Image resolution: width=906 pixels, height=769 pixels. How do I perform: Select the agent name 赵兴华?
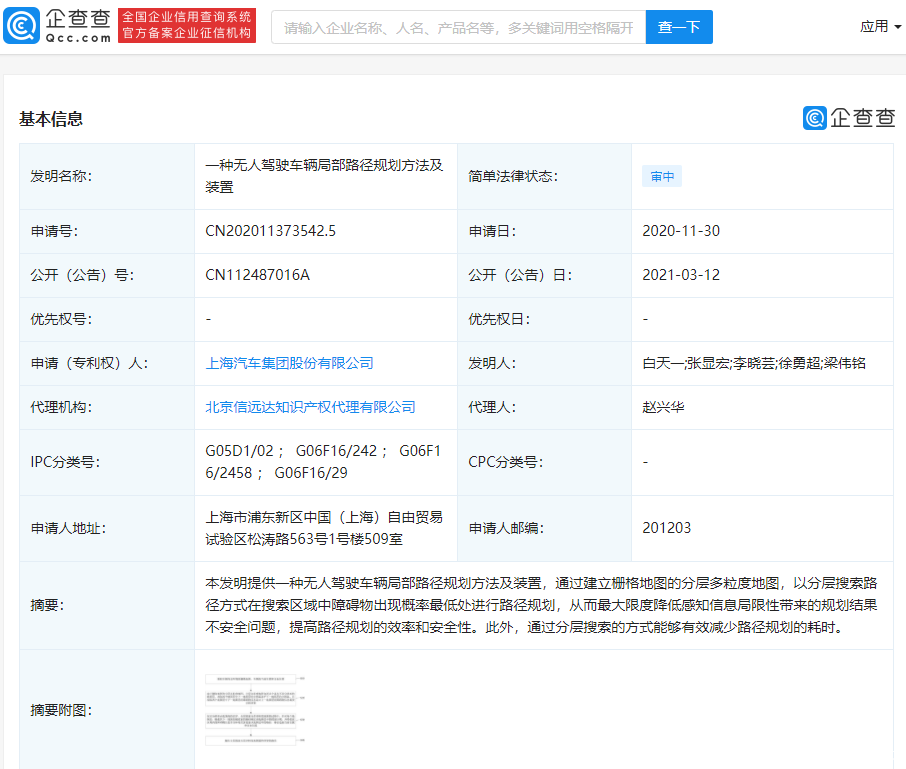663,407
